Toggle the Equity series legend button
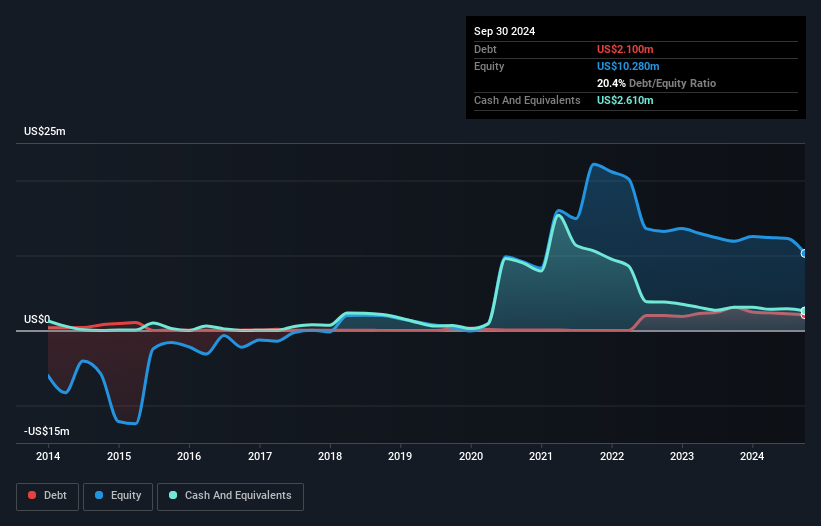The height and width of the screenshot is (526, 821). coord(118,496)
